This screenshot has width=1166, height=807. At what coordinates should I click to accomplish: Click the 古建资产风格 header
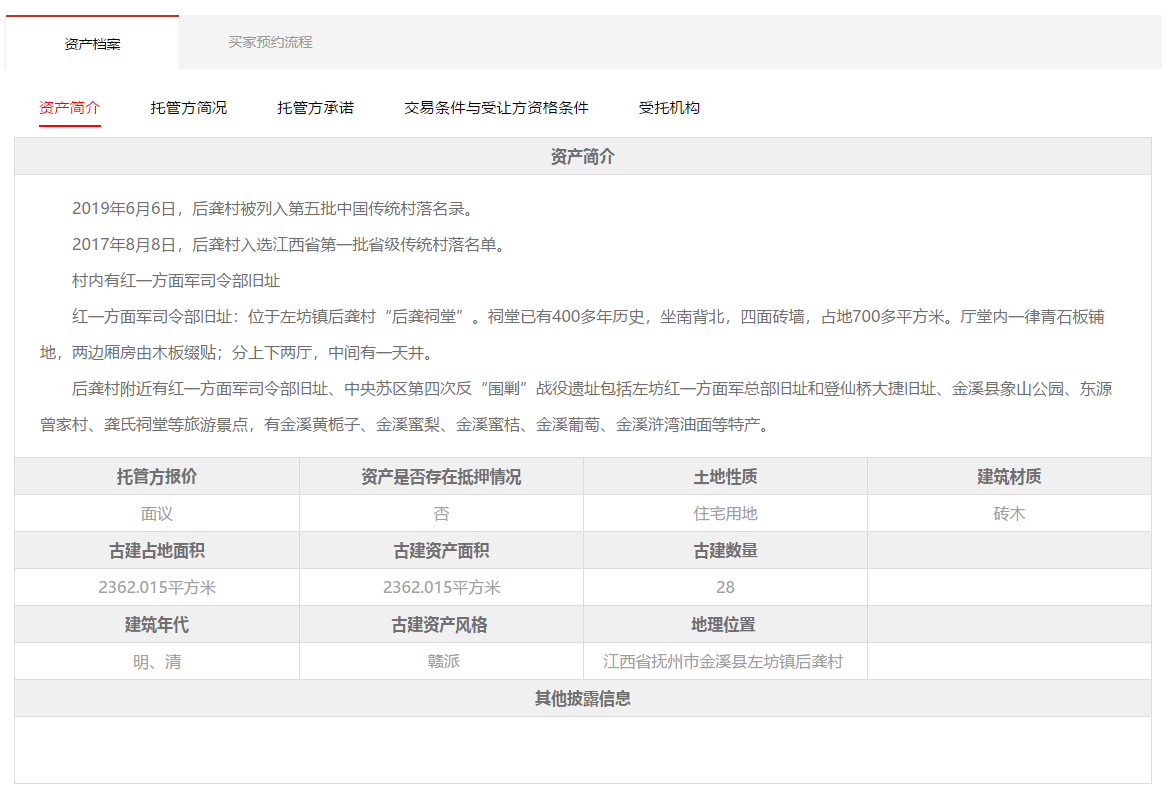(x=442, y=625)
